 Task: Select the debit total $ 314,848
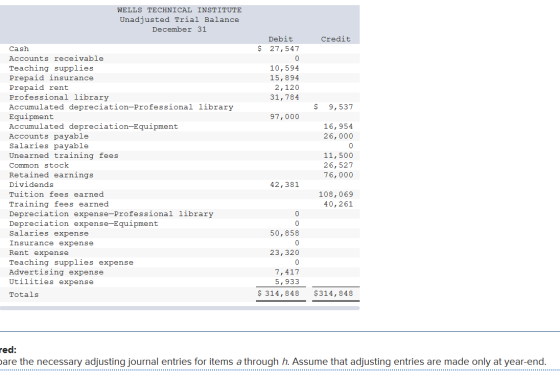point(279,294)
